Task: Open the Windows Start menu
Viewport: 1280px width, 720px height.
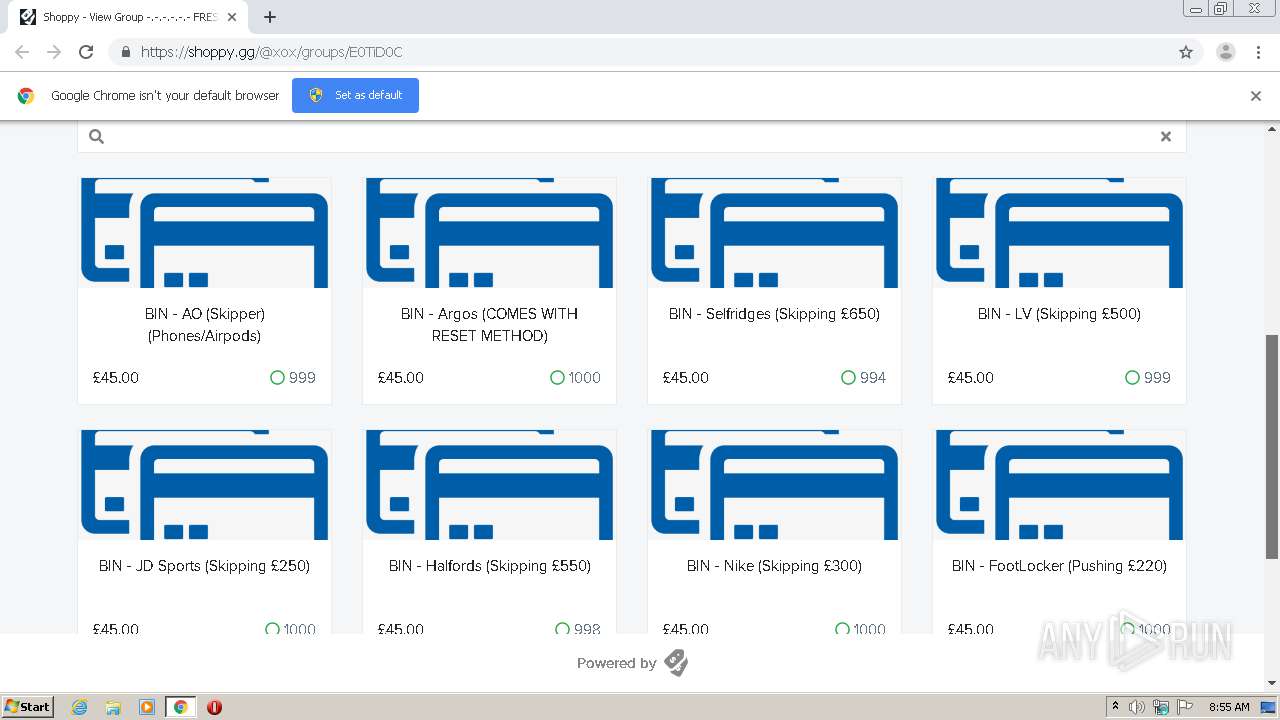Action: [28, 707]
